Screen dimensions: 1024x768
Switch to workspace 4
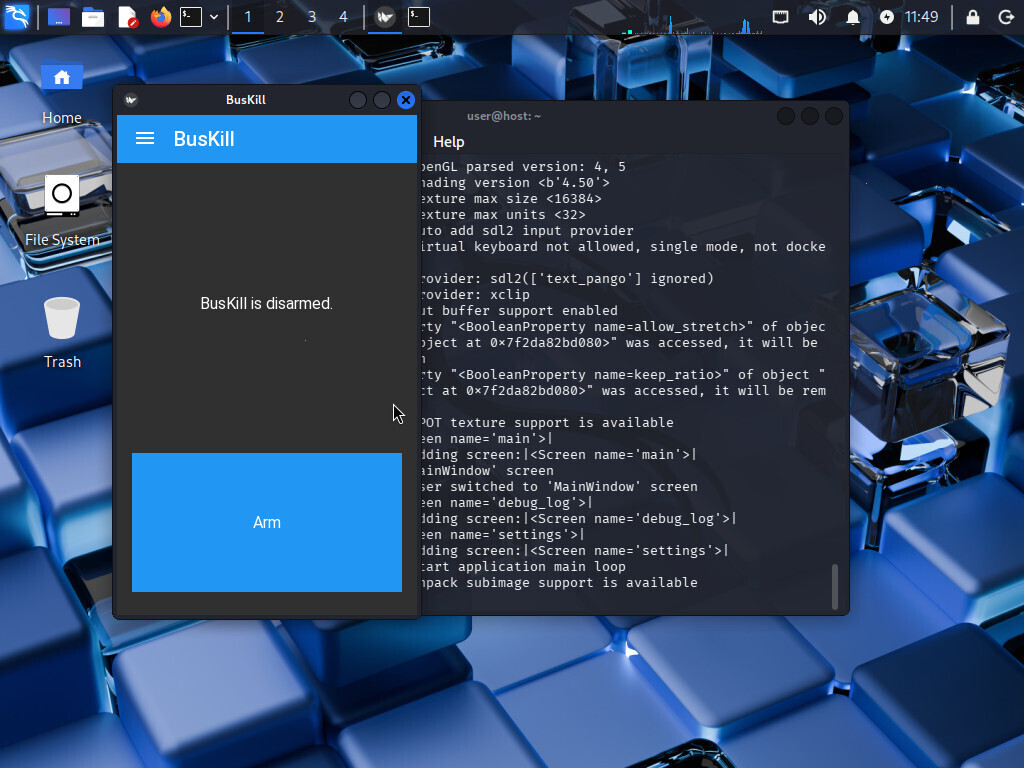343,17
